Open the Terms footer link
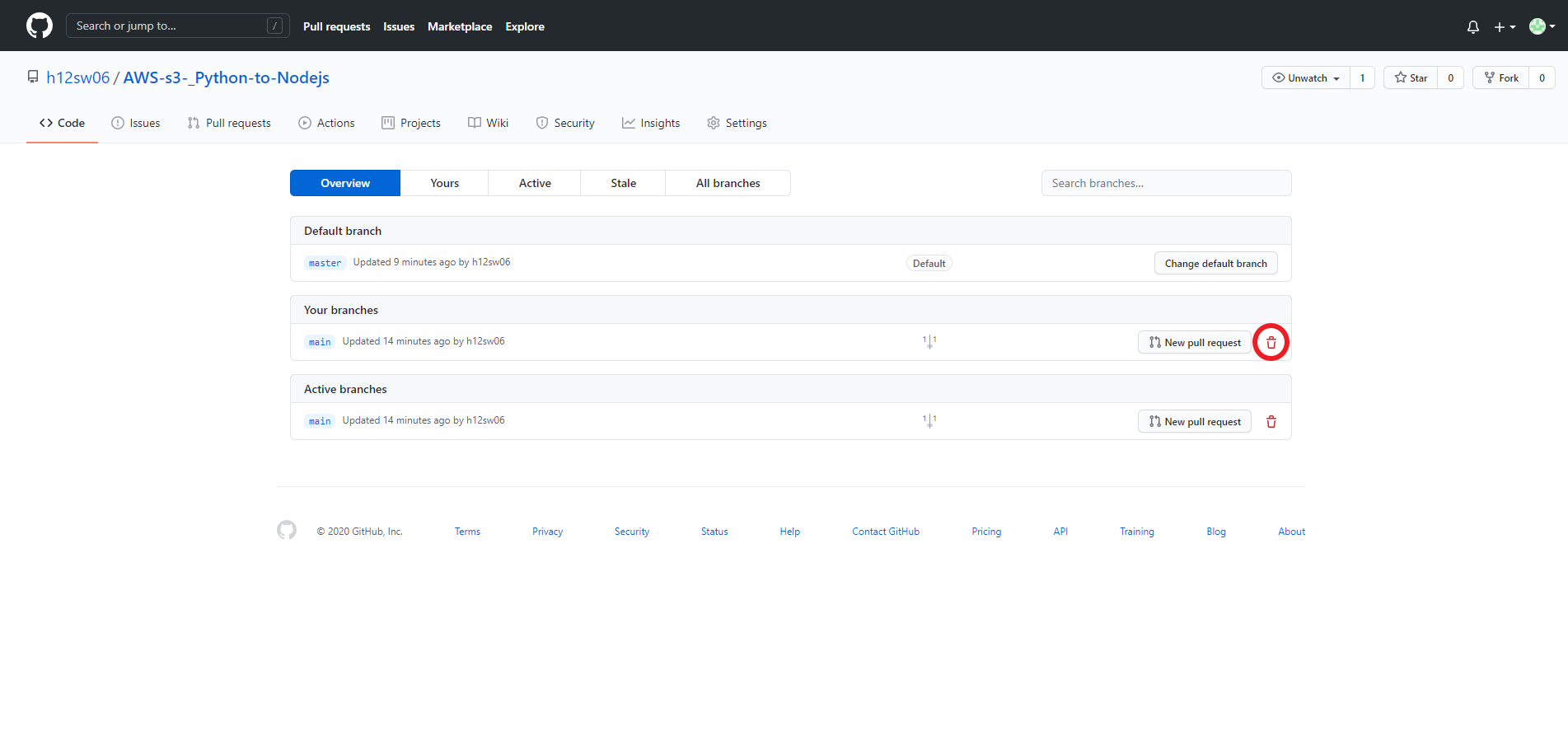The image size is (1568, 731). click(467, 532)
